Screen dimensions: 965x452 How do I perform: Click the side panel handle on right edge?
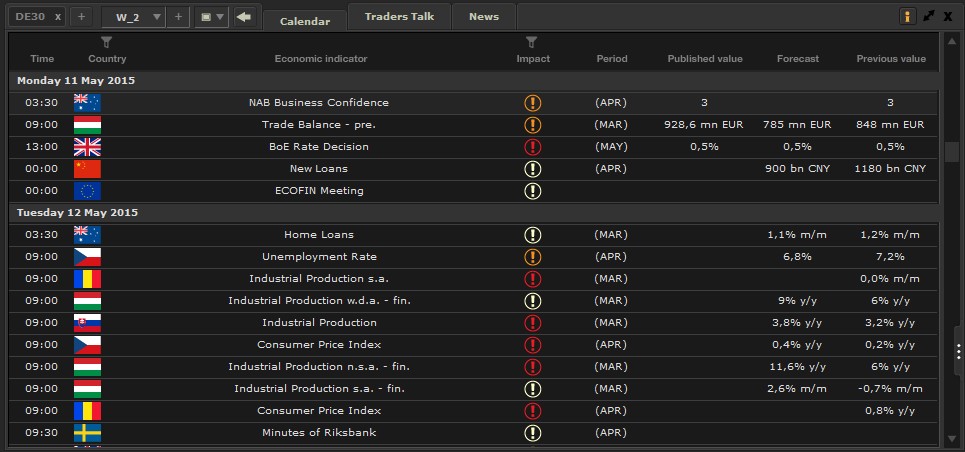(x=959, y=351)
